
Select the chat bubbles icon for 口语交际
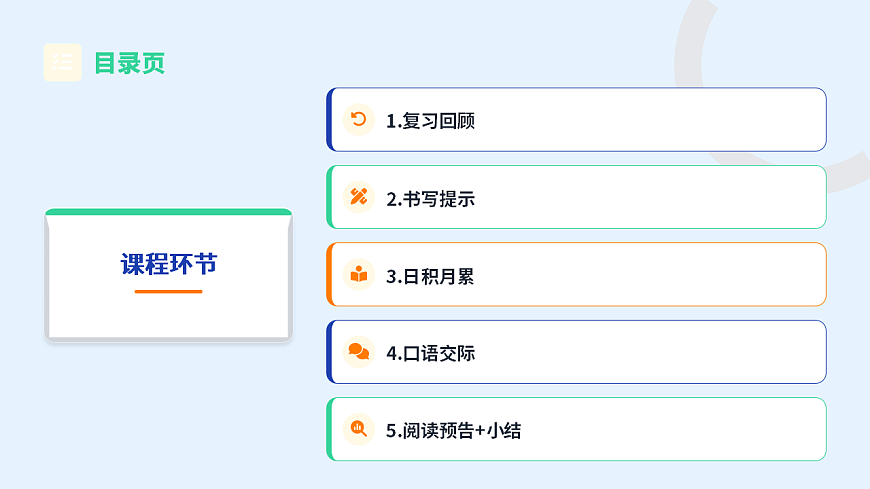(x=358, y=352)
